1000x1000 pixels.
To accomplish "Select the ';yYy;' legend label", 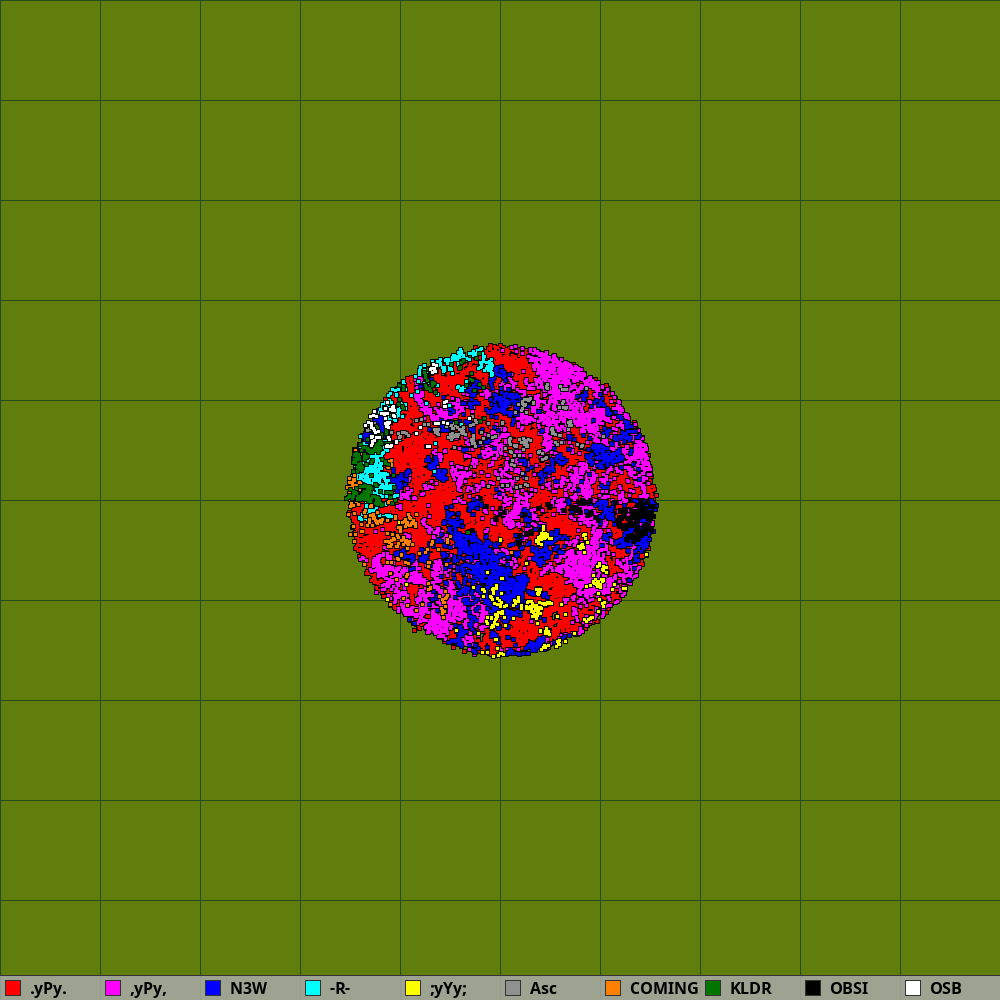I will point(448,989).
